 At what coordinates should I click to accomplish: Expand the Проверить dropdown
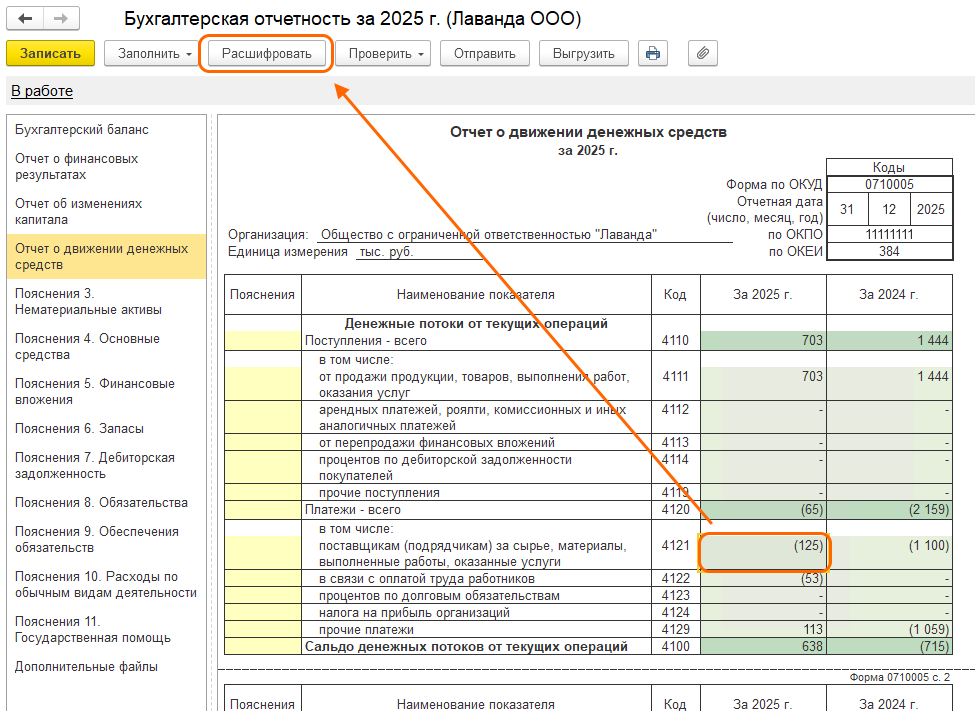coord(382,53)
